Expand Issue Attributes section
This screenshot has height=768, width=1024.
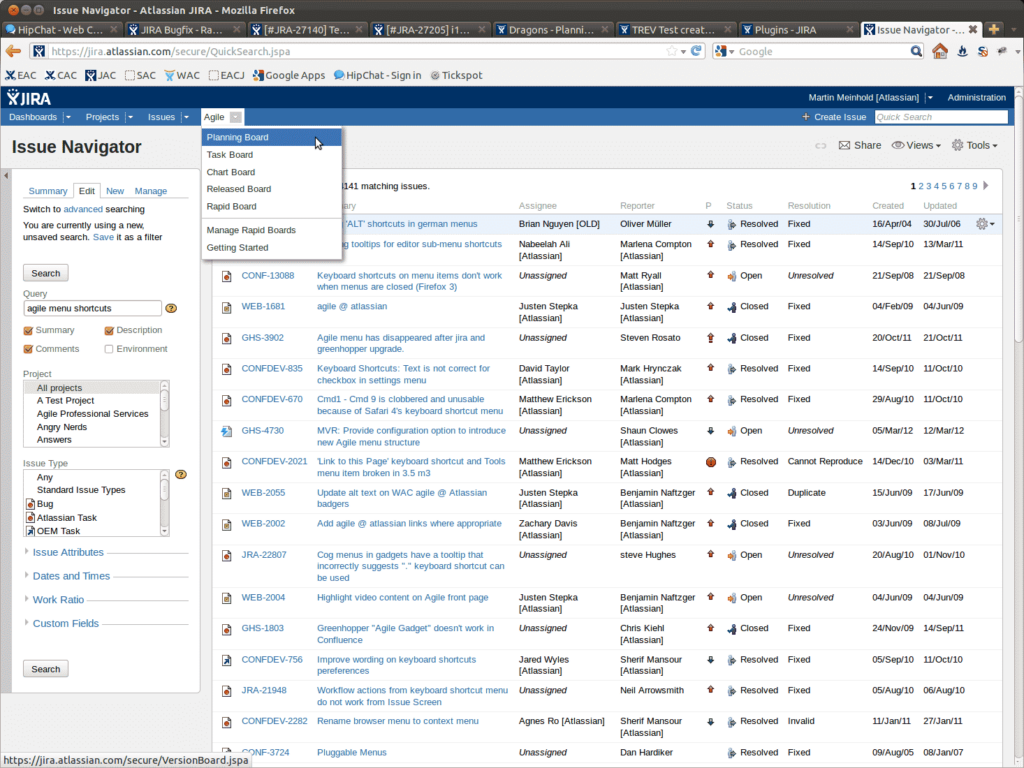coord(68,552)
